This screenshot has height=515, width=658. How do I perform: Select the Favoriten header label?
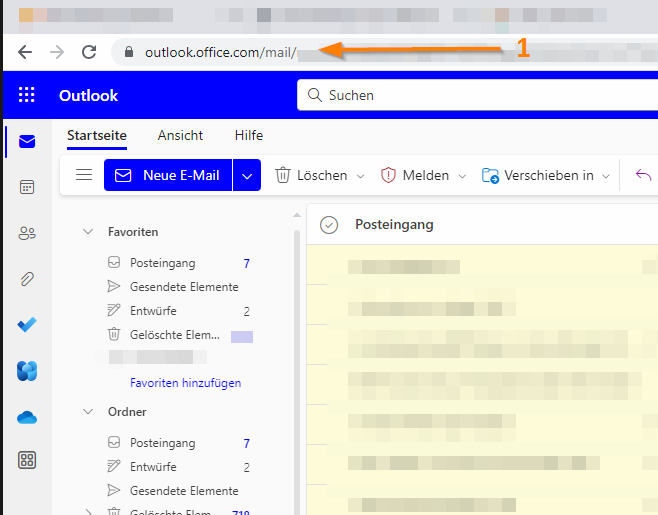(133, 232)
